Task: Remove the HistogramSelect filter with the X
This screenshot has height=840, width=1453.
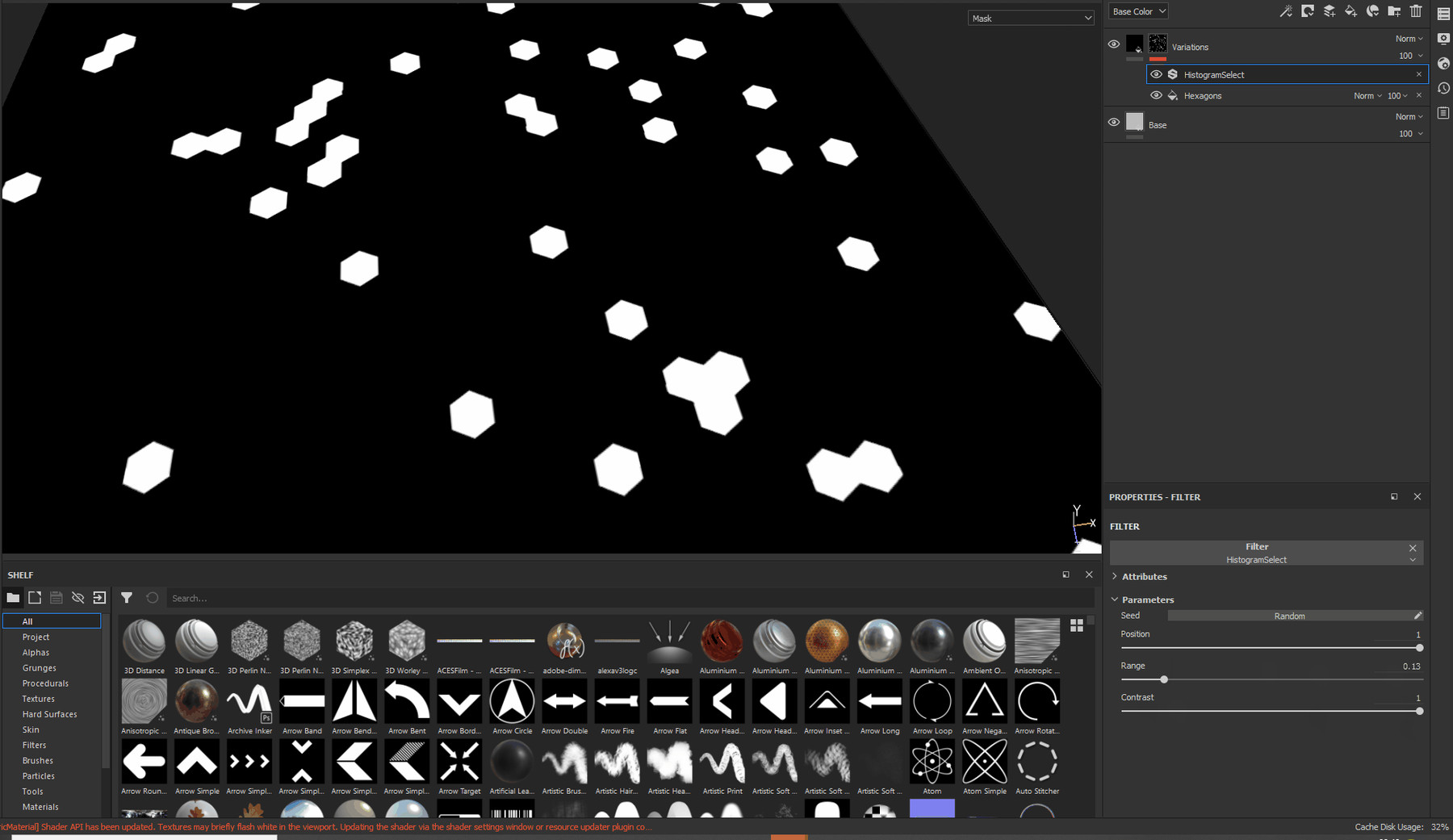Action: (1417, 74)
